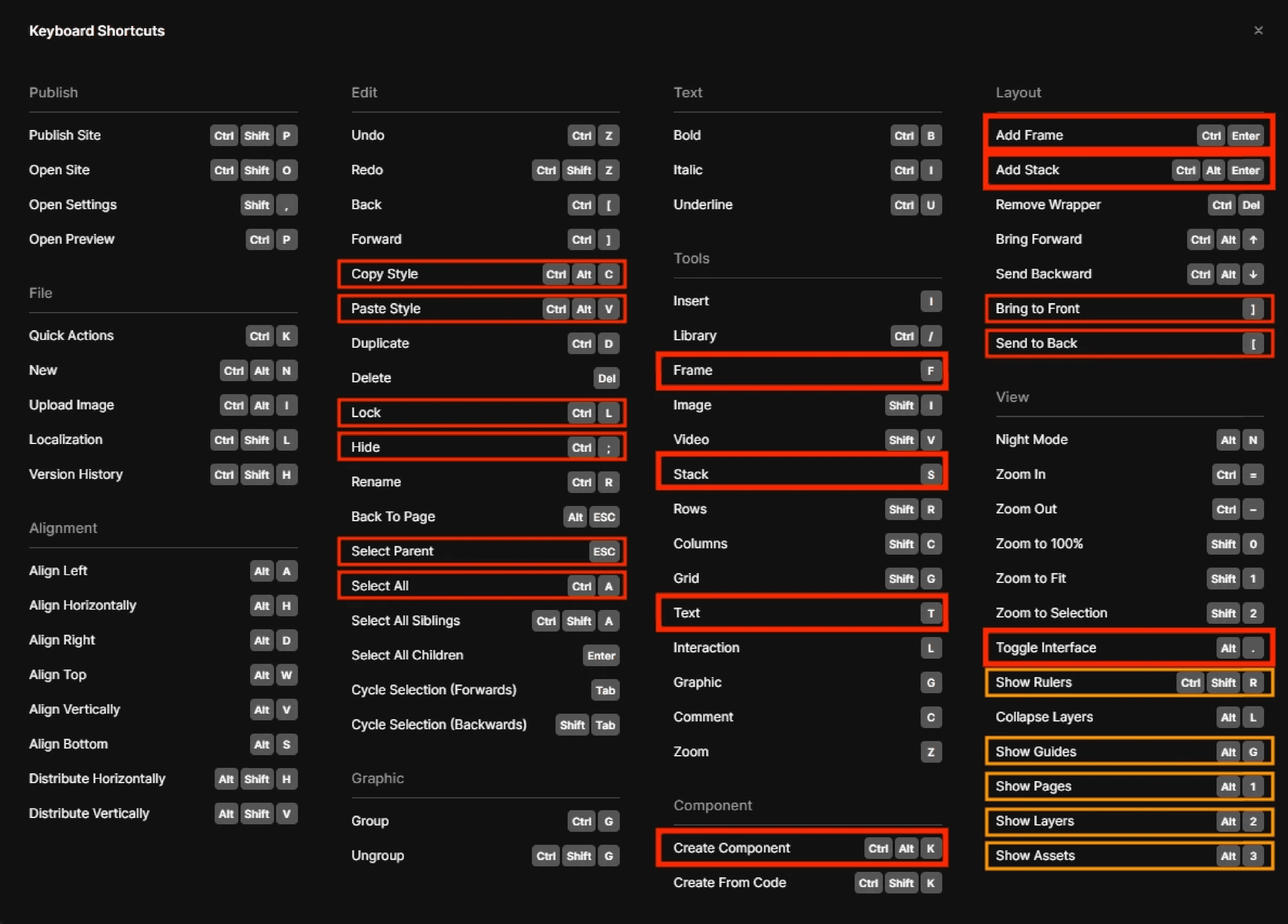Click the Show Rulers shortcut entry
1288x924 pixels.
pyautogui.click(x=1033, y=682)
